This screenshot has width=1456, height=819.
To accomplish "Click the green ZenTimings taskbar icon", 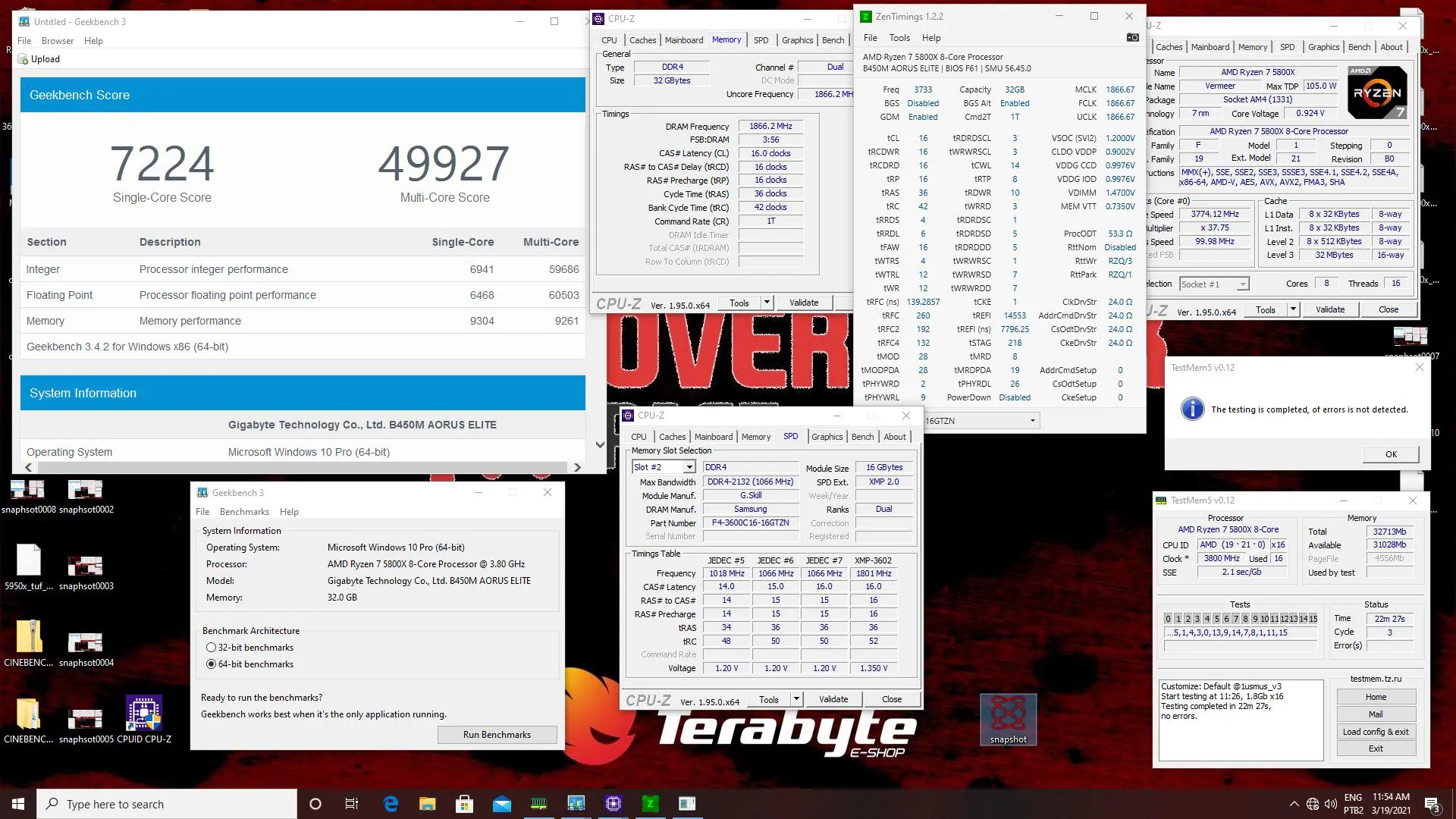I will click(x=650, y=804).
